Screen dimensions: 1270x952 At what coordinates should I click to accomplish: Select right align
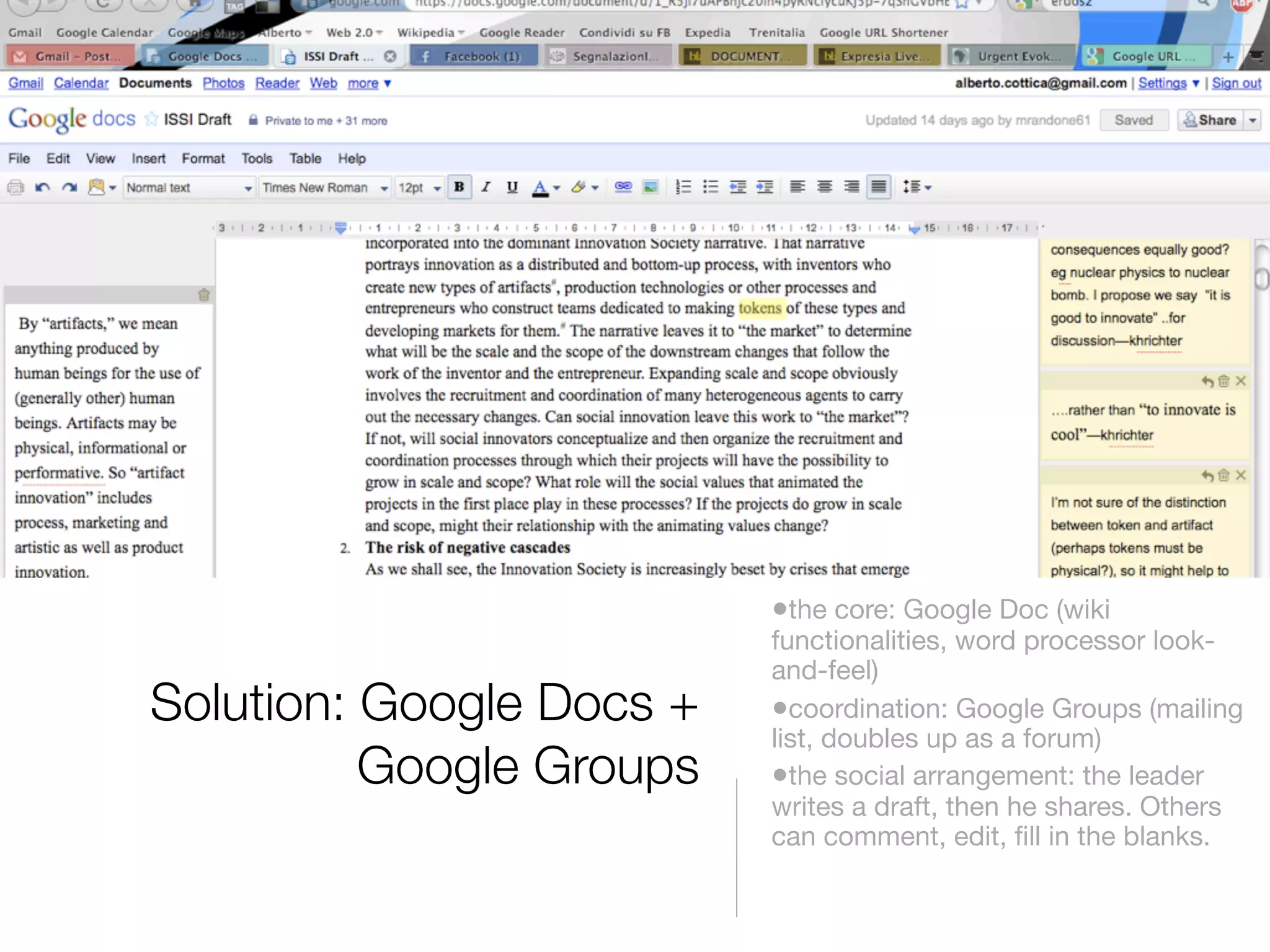click(x=851, y=187)
